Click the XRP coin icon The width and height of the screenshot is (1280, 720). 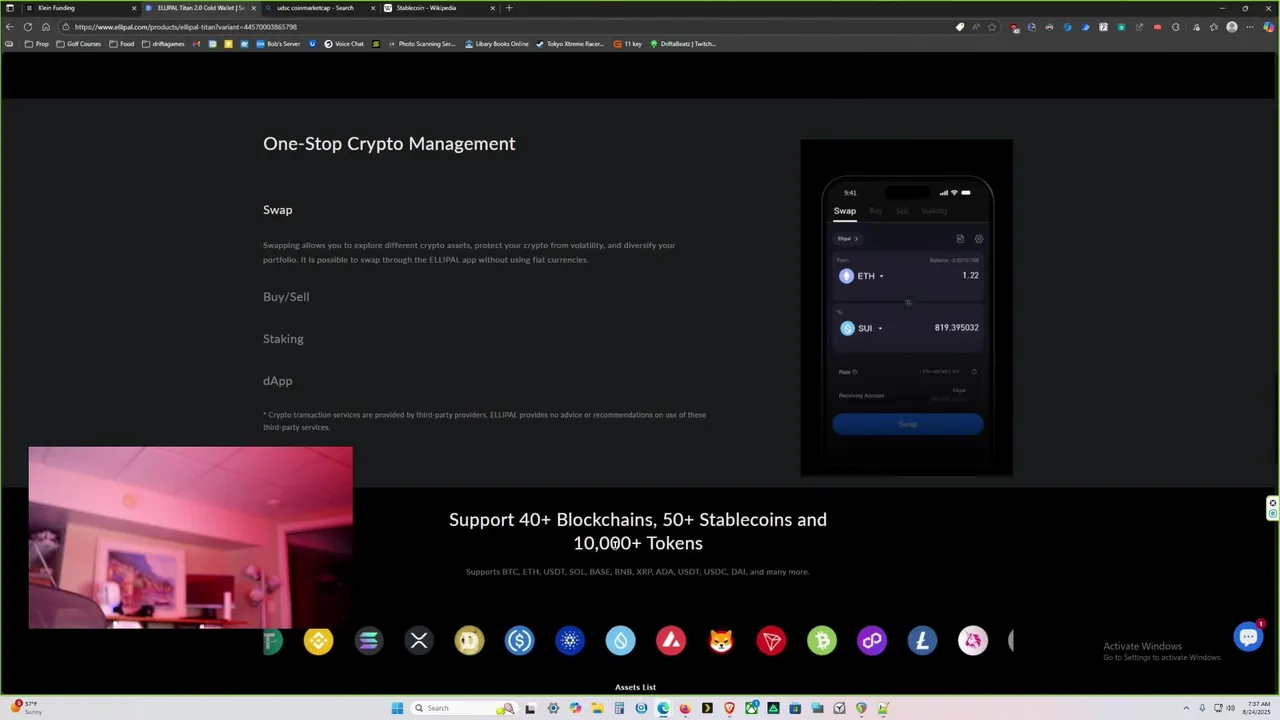[419, 641]
